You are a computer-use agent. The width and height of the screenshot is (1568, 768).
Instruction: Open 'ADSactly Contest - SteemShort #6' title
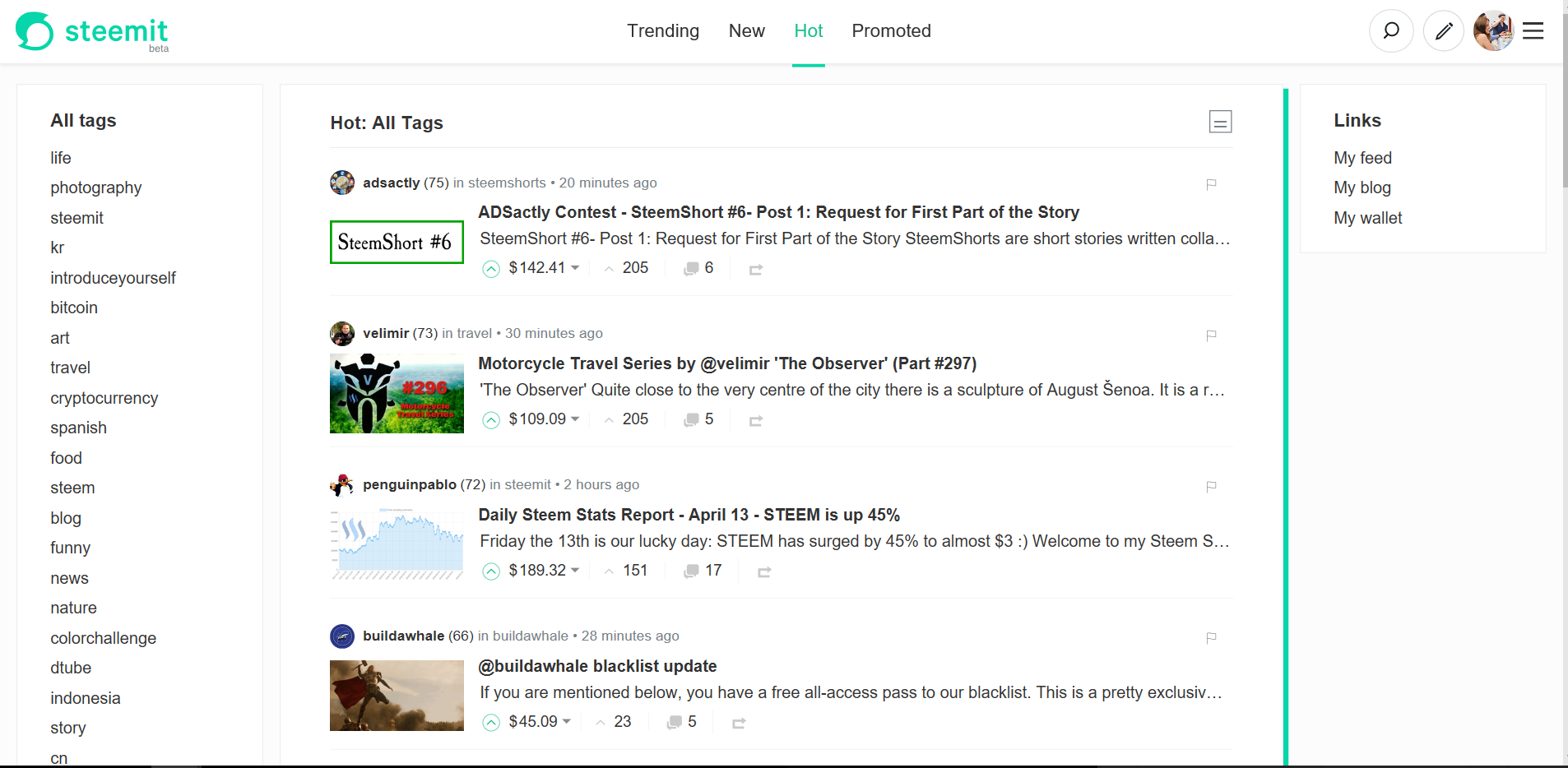click(778, 212)
